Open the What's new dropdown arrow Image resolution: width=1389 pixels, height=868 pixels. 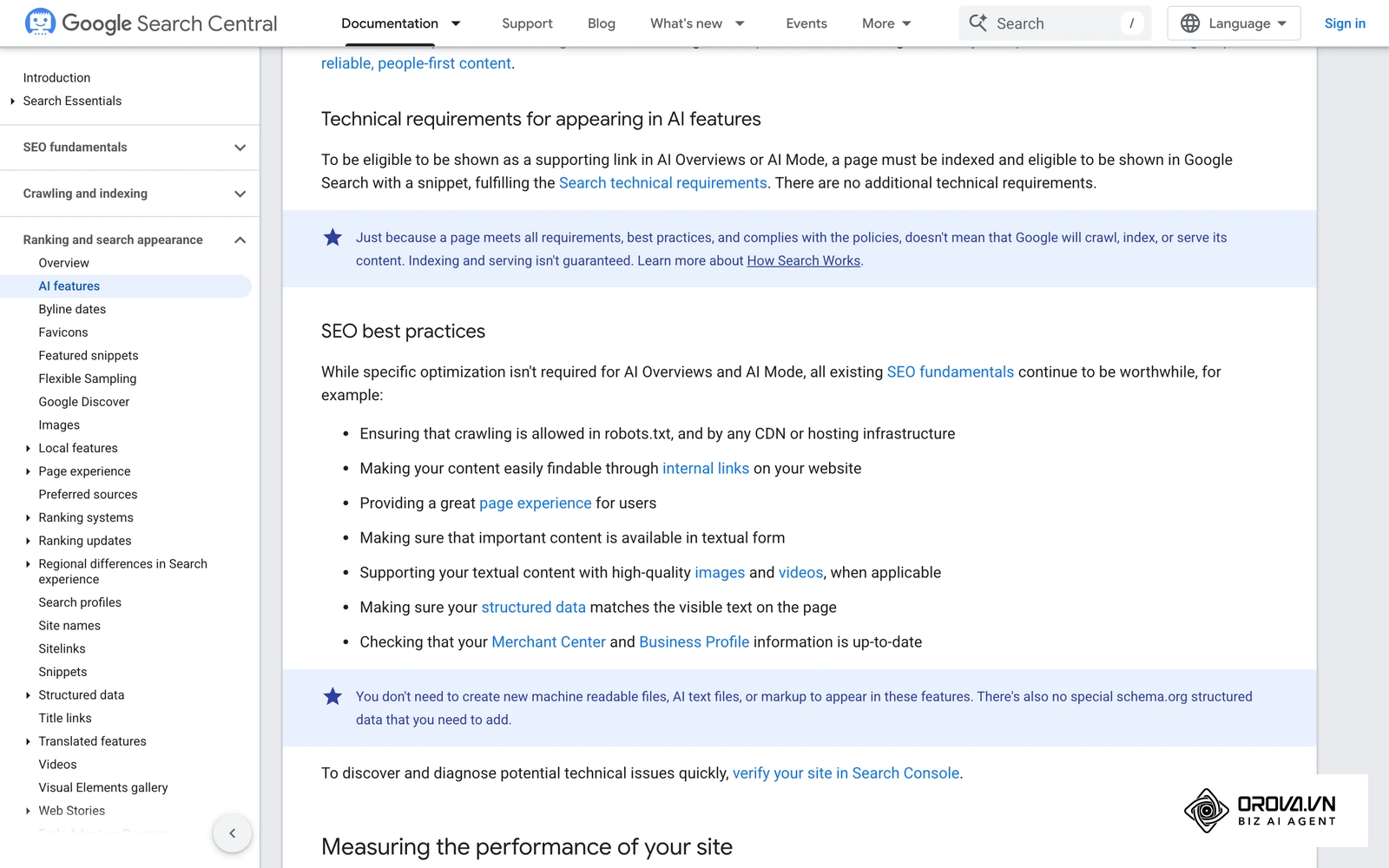click(740, 23)
